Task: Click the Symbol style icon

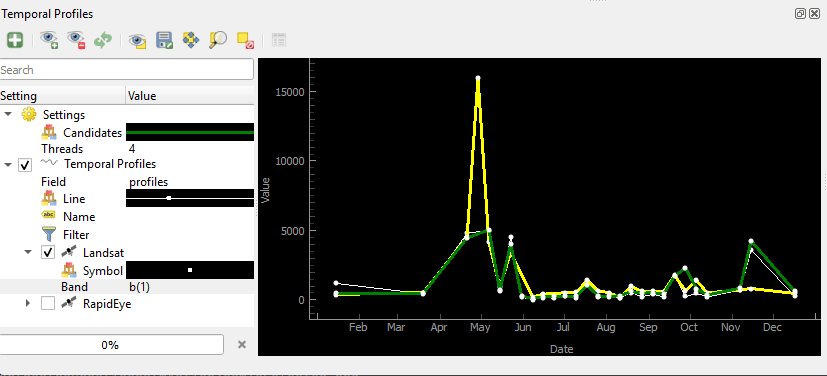Action: click(69, 271)
